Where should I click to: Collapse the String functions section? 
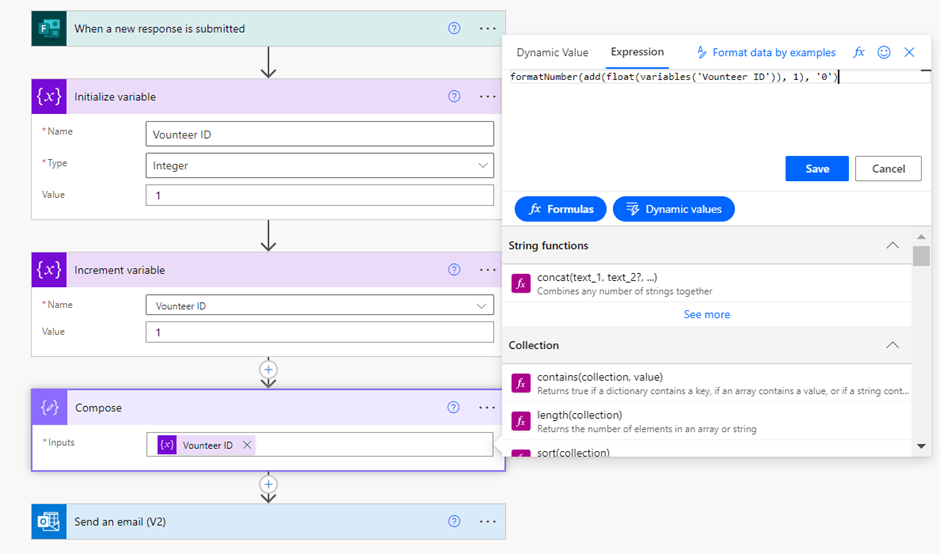(893, 246)
